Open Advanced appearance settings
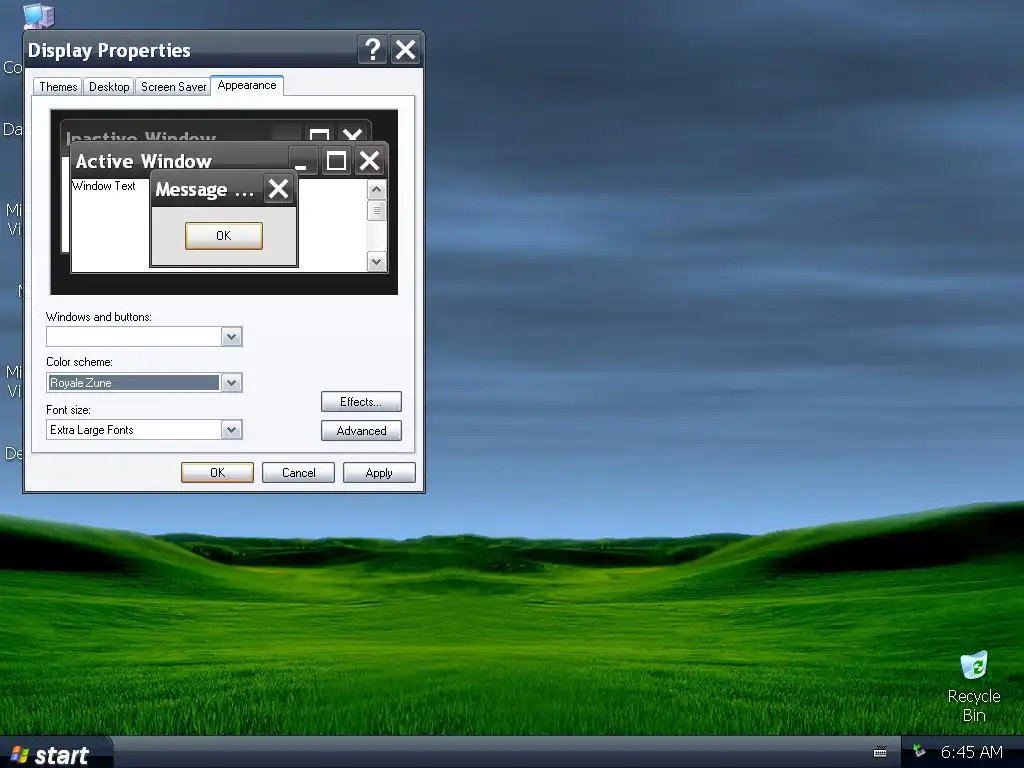The image size is (1024, 768). coord(361,430)
